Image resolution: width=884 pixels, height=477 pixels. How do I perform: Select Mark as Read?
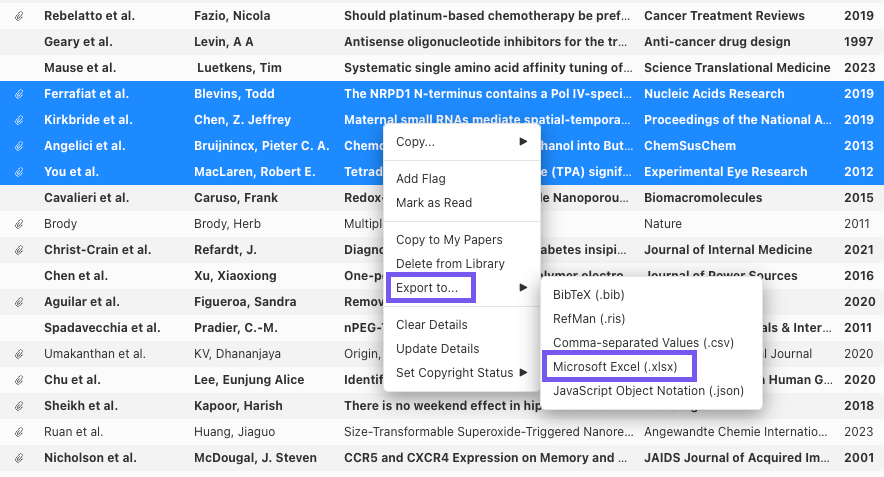coord(434,203)
